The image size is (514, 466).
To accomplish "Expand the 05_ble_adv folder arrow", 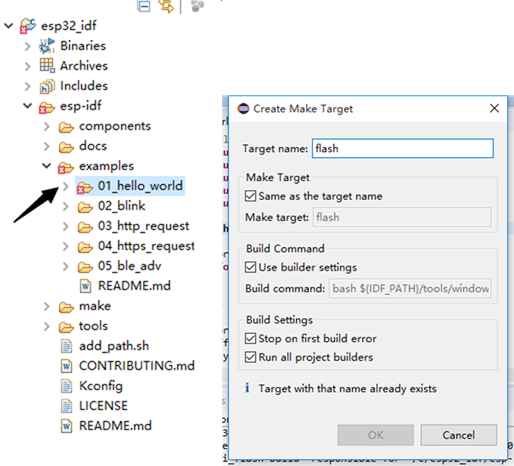I will click(66, 266).
